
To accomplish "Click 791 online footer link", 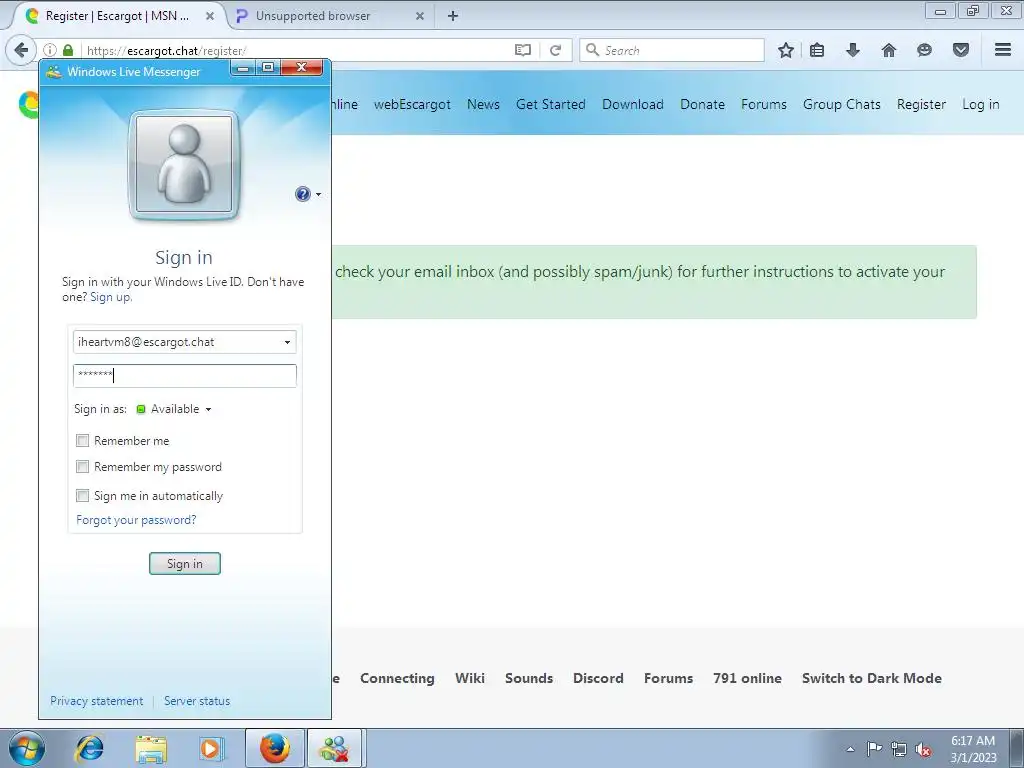I will click(x=747, y=679).
